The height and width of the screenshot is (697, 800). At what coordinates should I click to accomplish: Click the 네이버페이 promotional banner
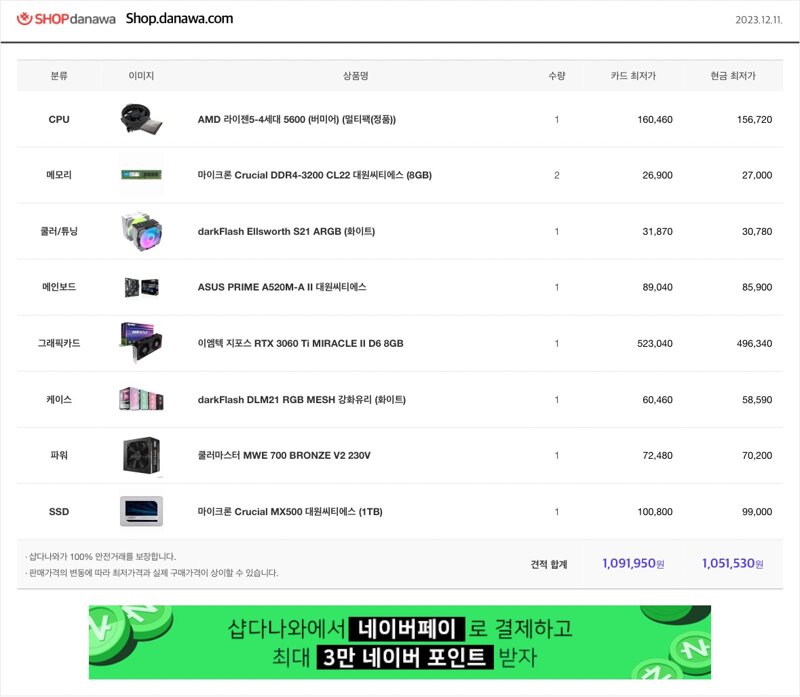(400, 642)
